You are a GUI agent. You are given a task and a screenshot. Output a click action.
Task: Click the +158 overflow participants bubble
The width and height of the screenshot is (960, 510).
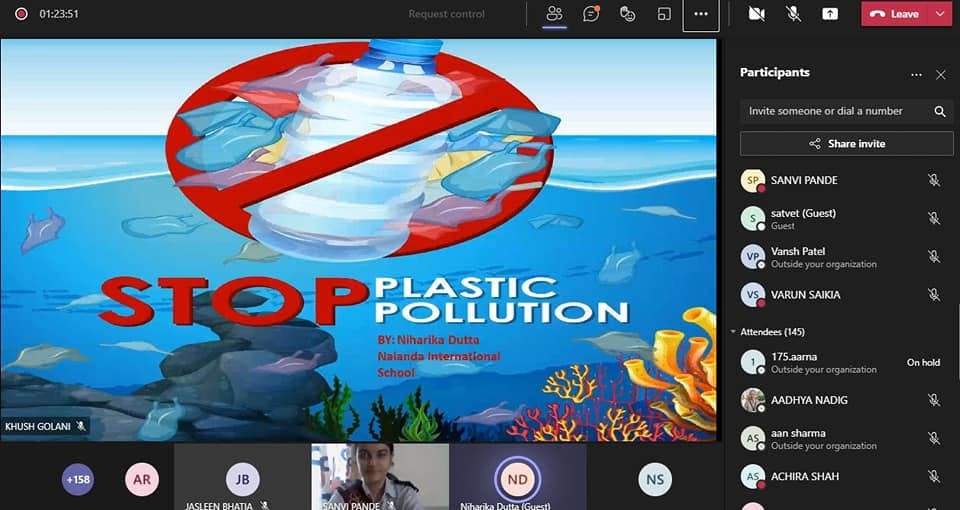pos(78,479)
